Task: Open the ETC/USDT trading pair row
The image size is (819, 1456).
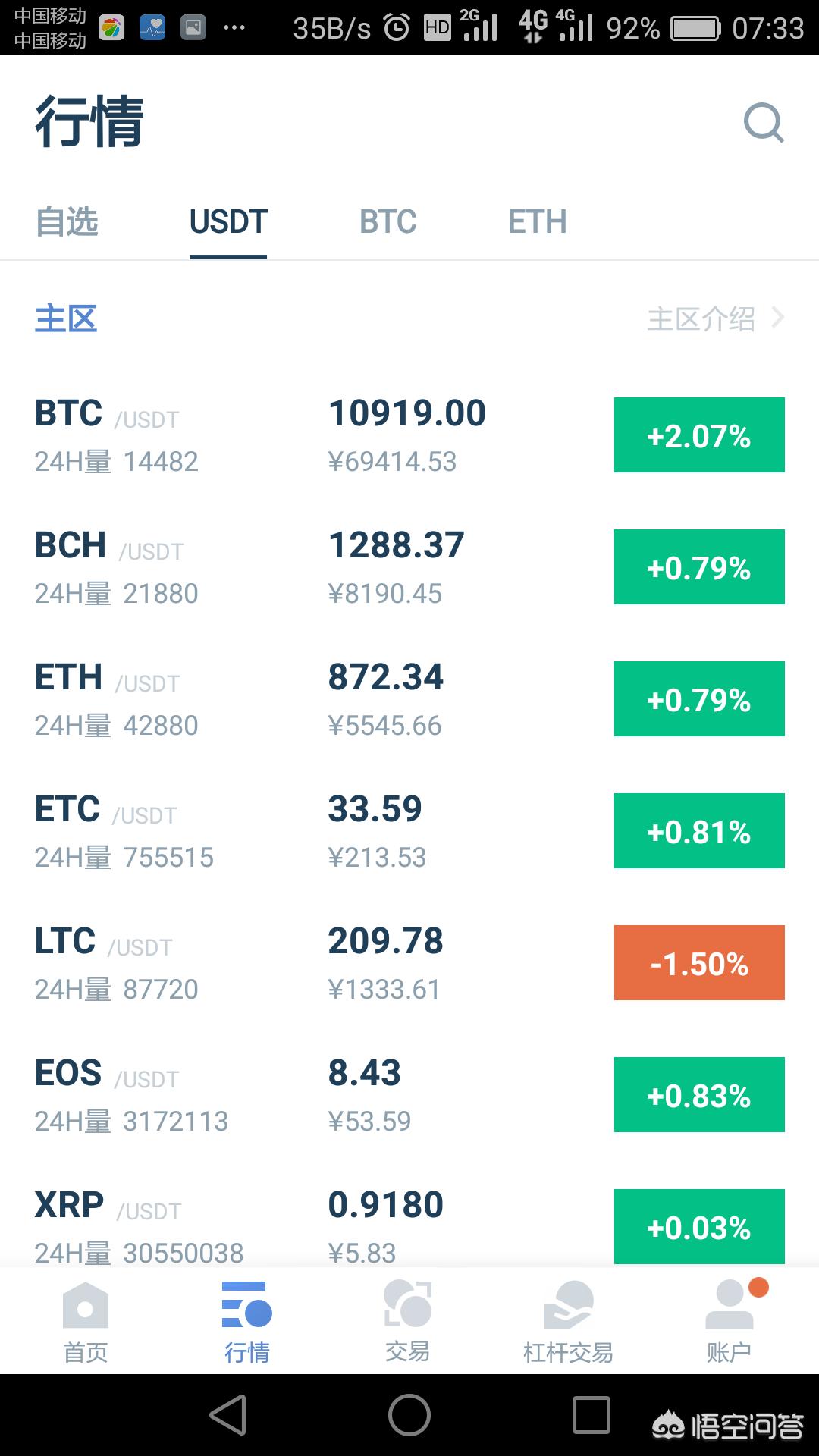Action: tap(409, 831)
